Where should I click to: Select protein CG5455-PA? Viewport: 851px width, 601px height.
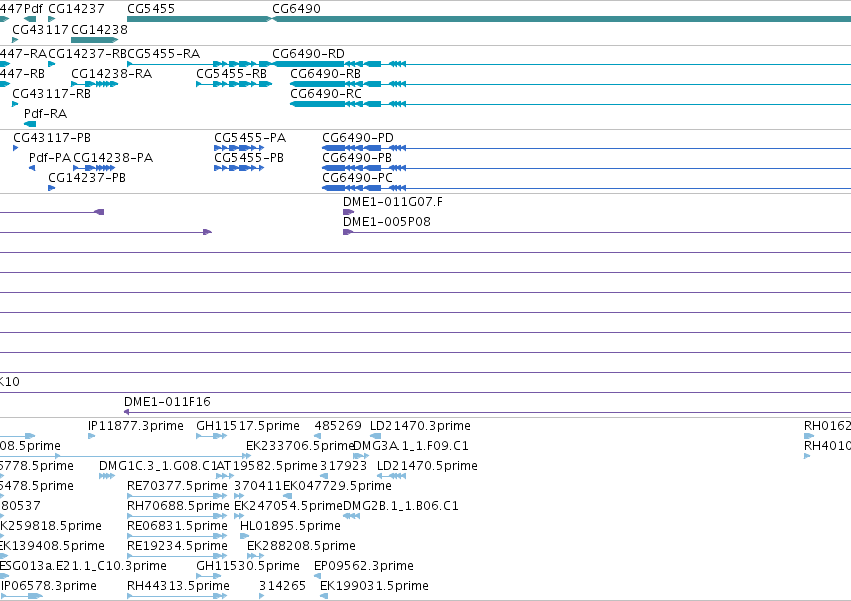[x=250, y=138]
